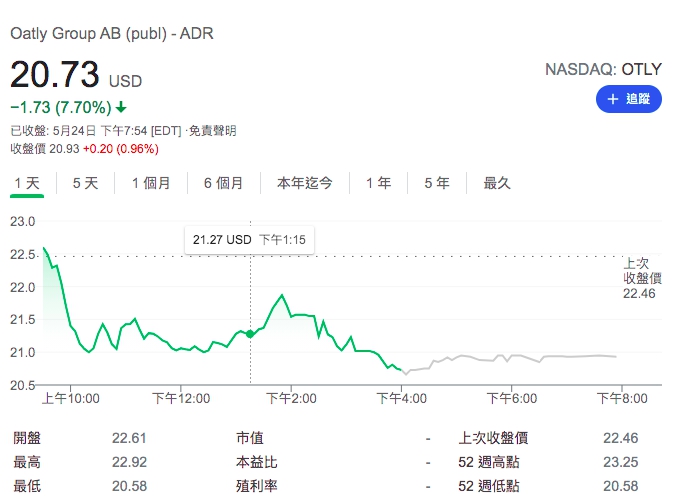Click the 最低 row value 20.58

129,486
